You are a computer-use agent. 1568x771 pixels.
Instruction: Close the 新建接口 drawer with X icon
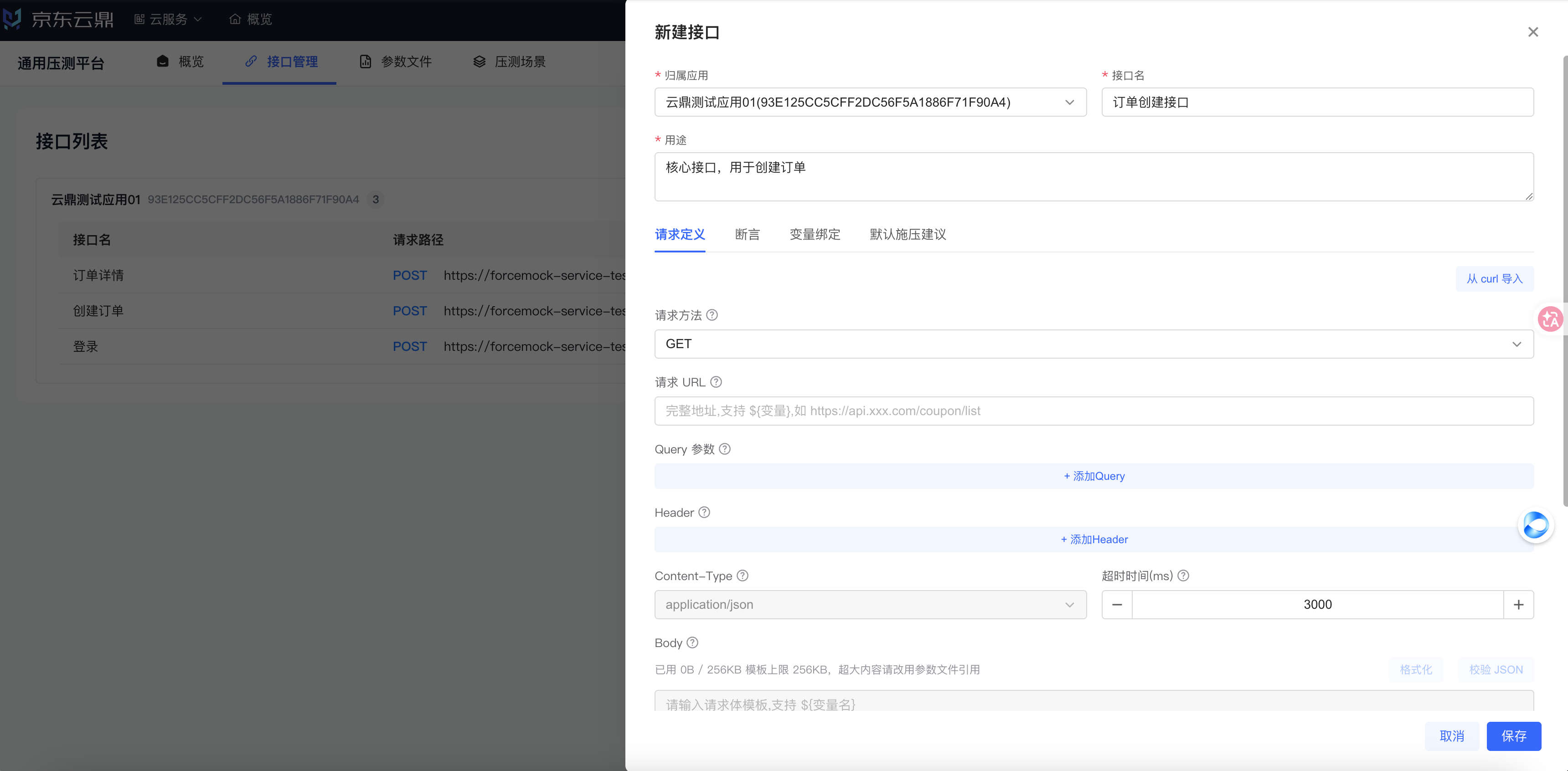(1533, 32)
